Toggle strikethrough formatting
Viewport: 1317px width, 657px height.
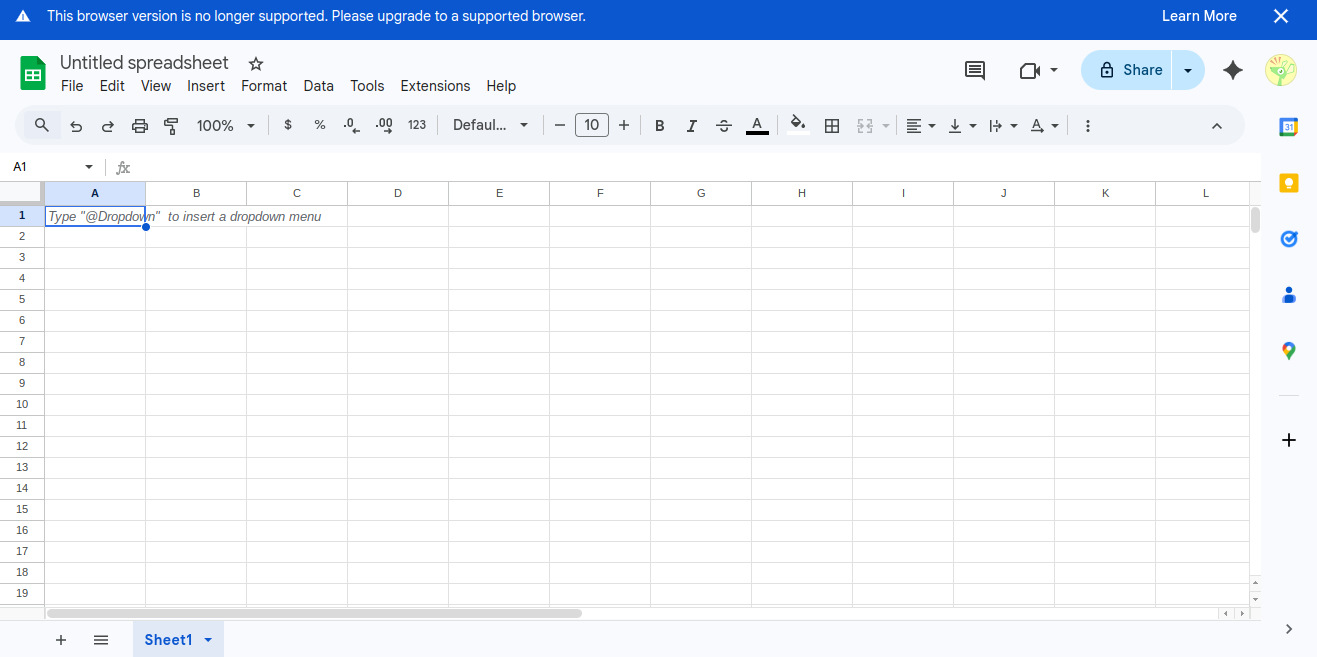pyautogui.click(x=724, y=126)
